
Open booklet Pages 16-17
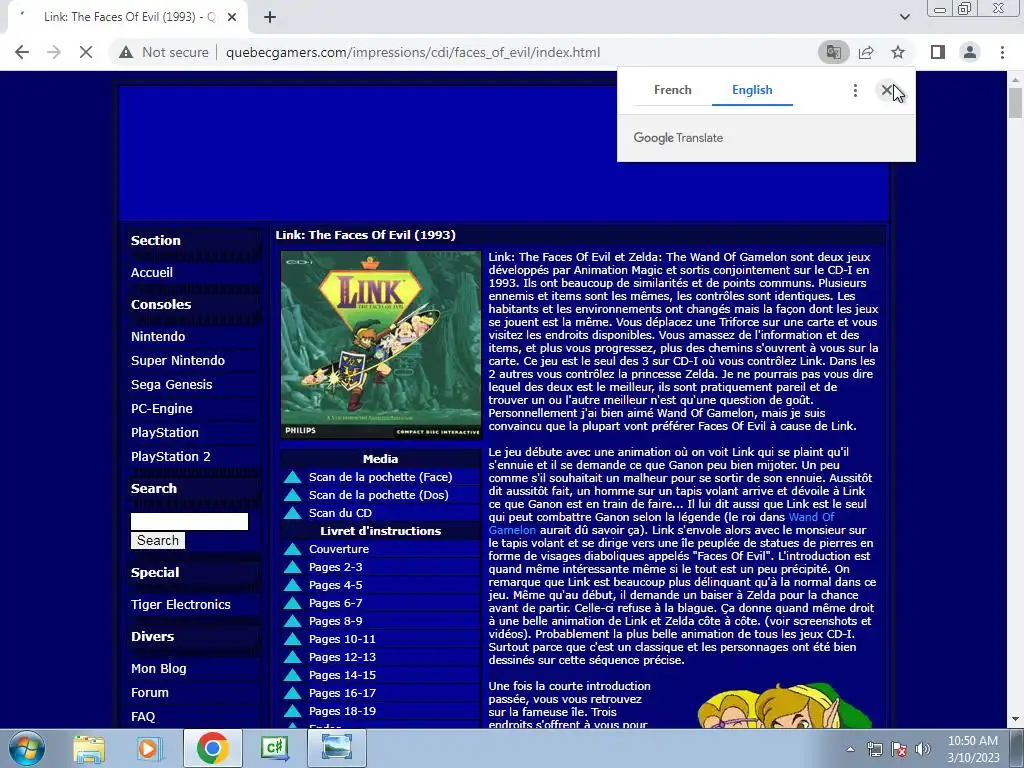(342, 693)
